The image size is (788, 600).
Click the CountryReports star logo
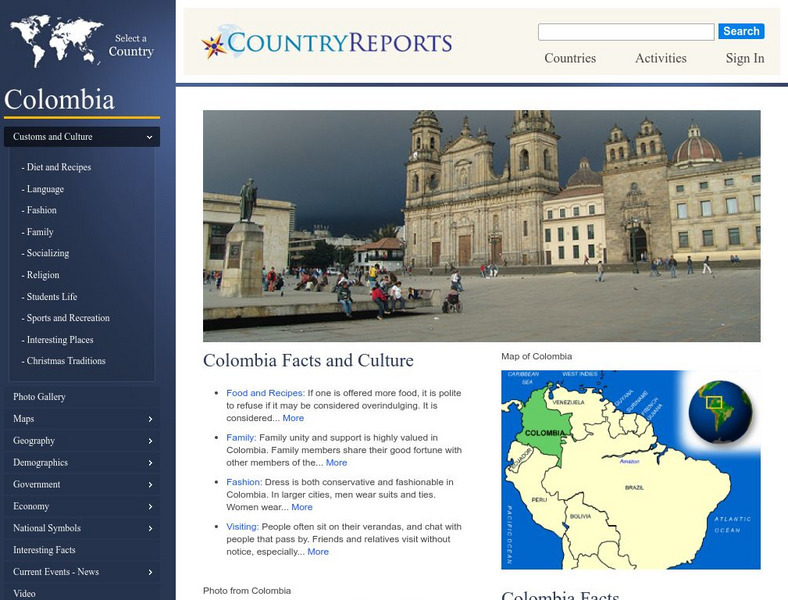point(213,44)
